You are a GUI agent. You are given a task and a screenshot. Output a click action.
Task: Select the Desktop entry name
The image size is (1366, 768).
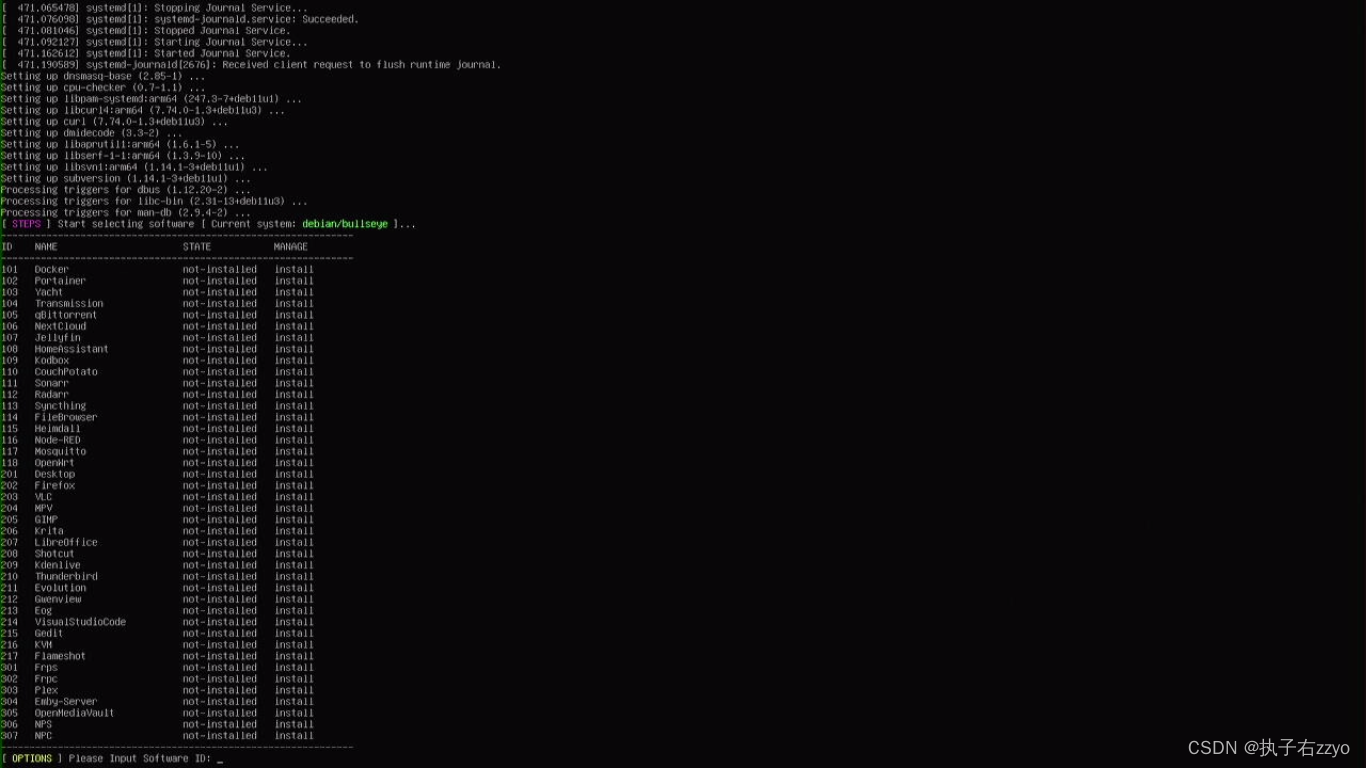click(55, 474)
